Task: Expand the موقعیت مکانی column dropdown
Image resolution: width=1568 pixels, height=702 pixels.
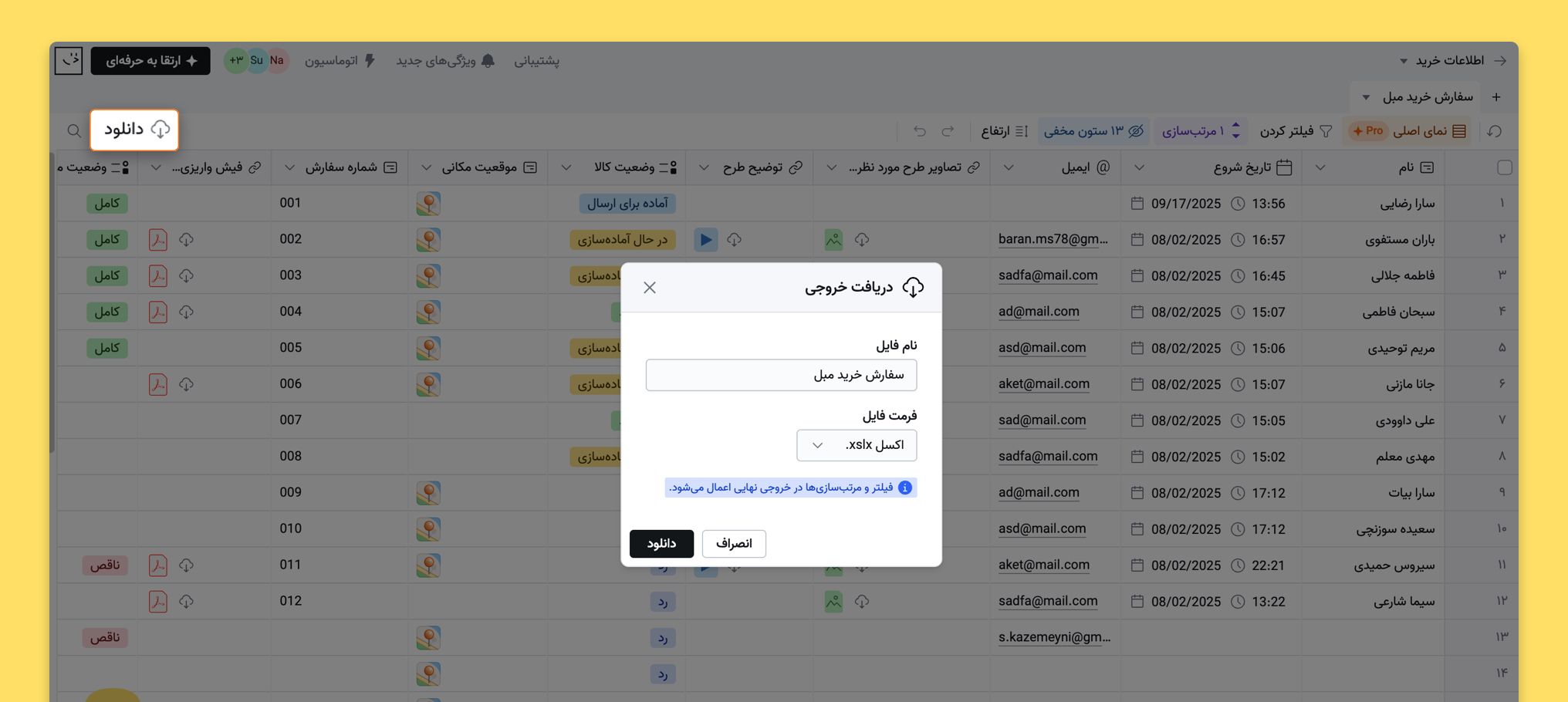Action: tap(426, 167)
